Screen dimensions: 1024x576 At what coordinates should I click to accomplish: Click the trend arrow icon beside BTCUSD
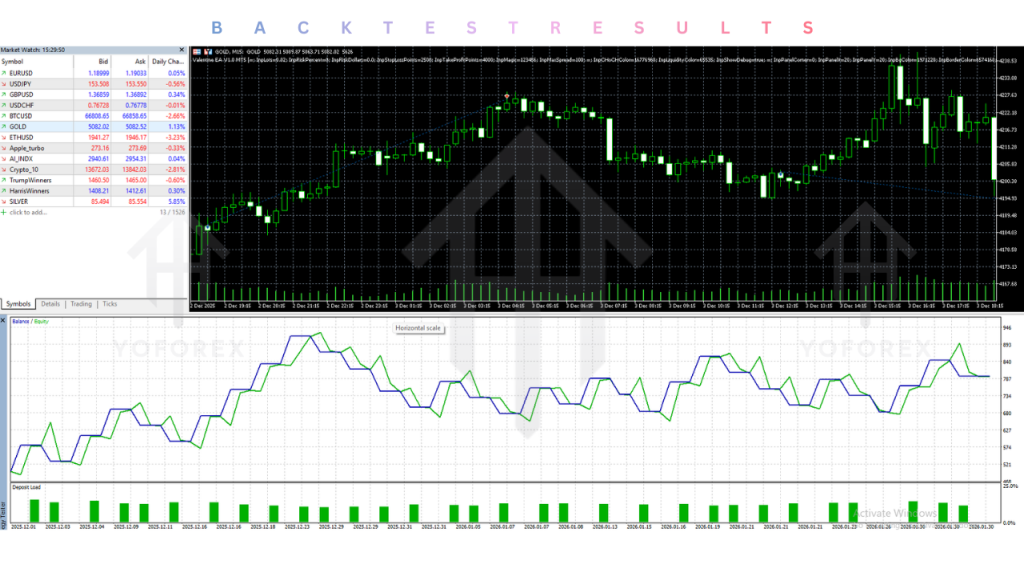pos(5,117)
